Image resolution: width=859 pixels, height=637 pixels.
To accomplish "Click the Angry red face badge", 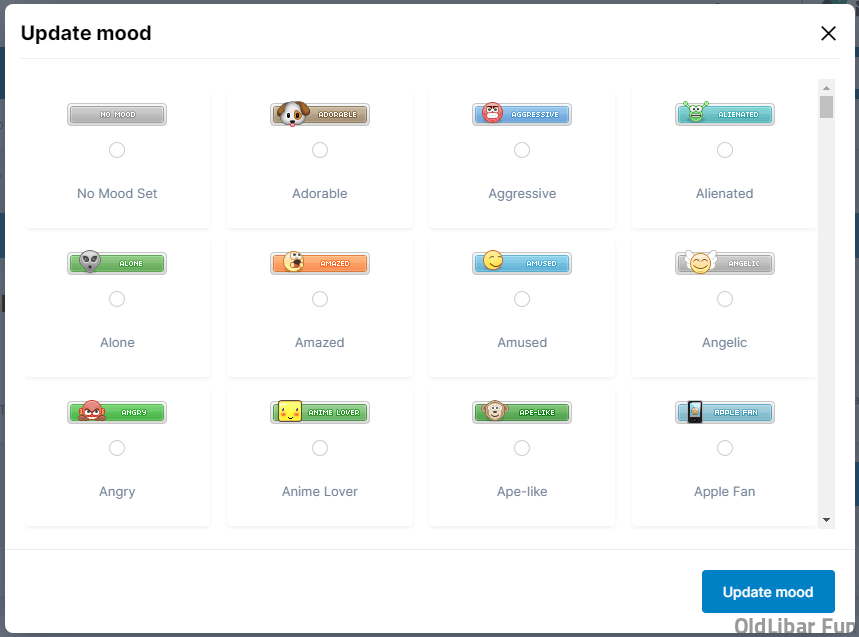I will coord(117,412).
